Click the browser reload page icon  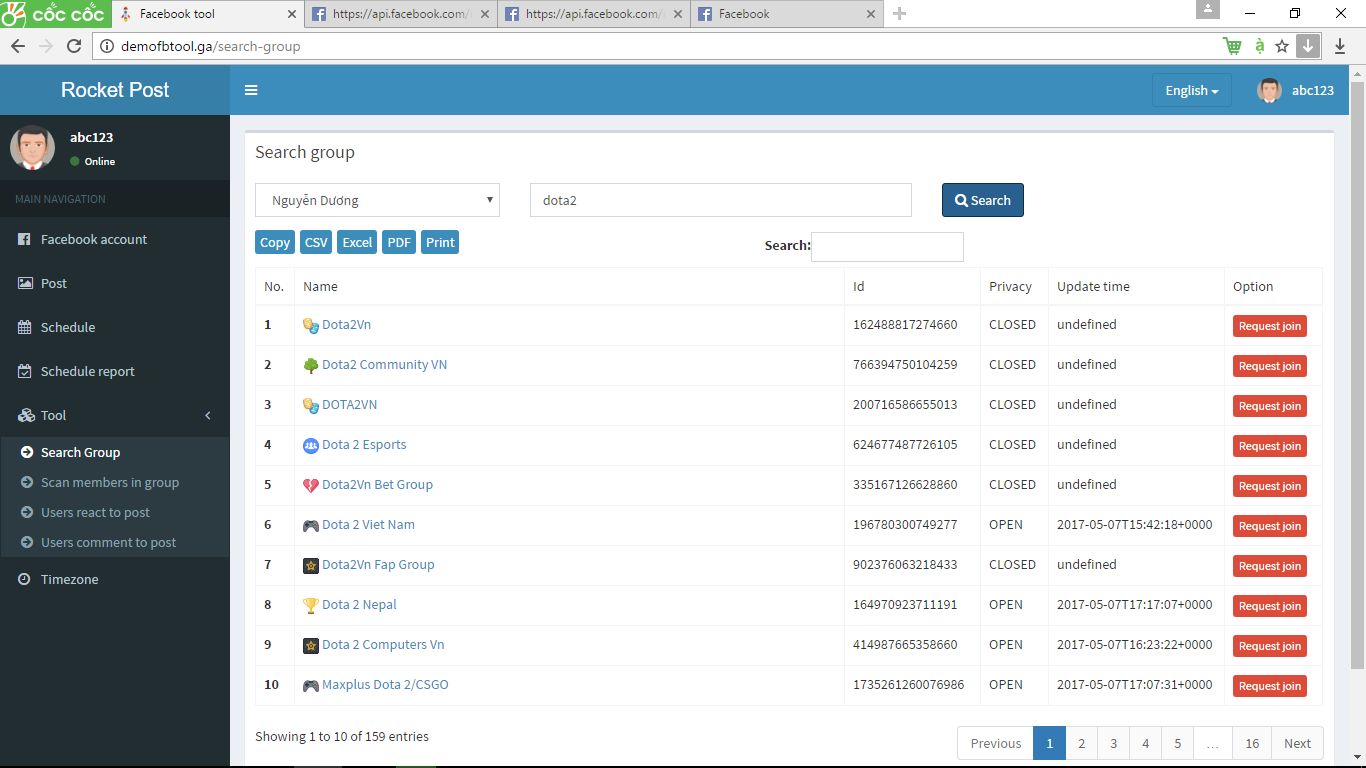tap(74, 46)
